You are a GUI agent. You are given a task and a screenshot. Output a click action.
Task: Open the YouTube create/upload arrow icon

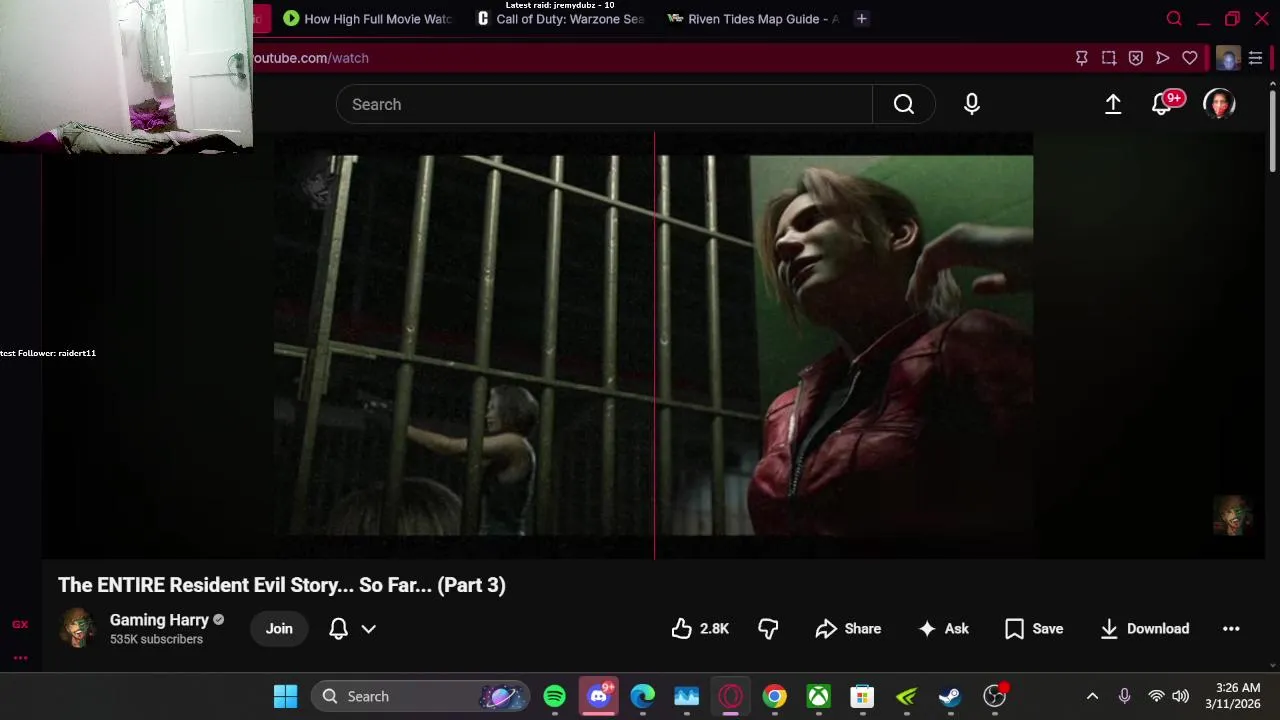click(1113, 104)
